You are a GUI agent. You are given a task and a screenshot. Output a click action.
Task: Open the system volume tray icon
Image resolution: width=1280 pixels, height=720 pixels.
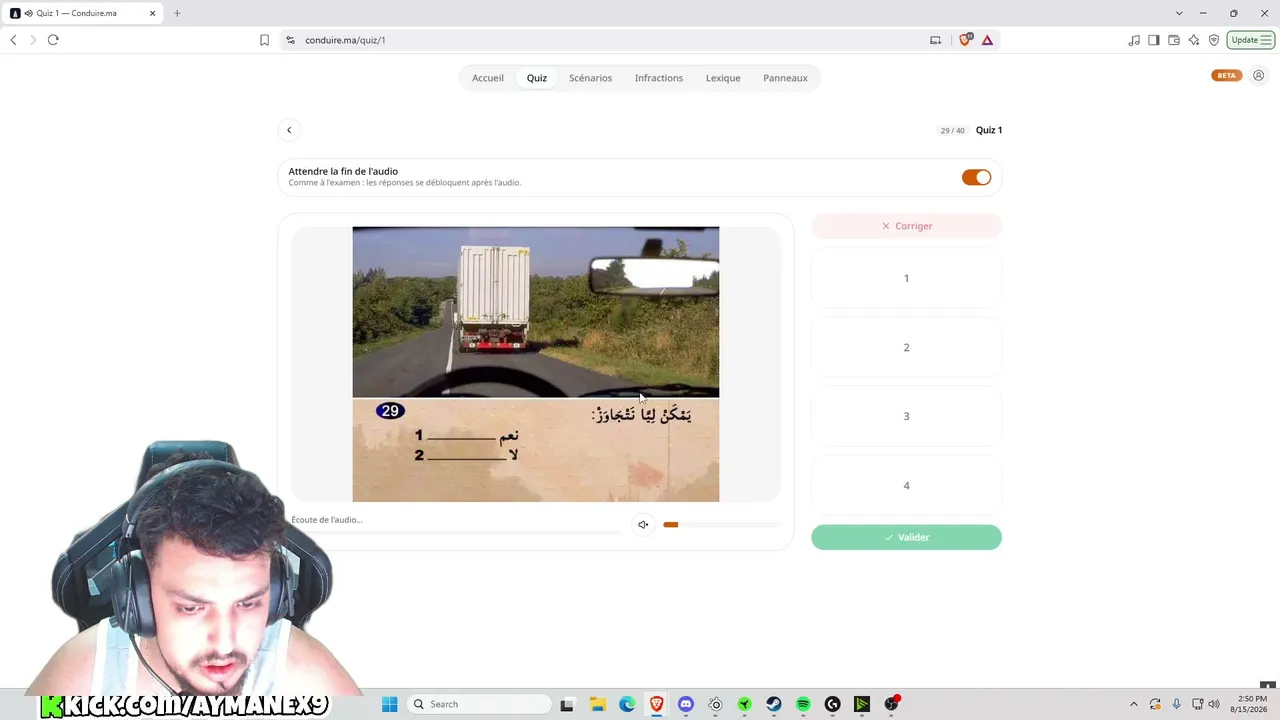[x=1214, y=704]
